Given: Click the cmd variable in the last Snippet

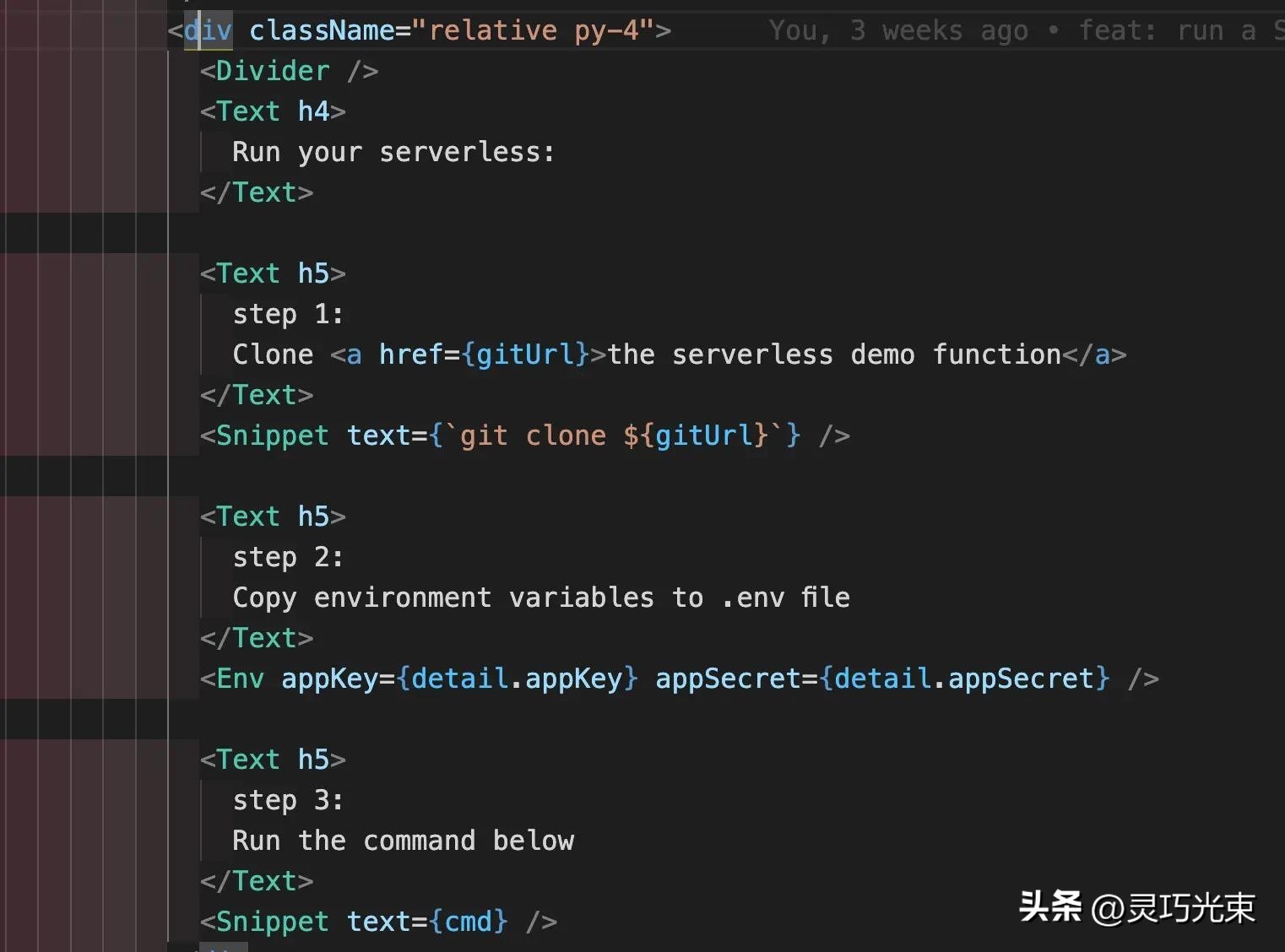Looking at the screenshot, I should [x=469, y=921].
